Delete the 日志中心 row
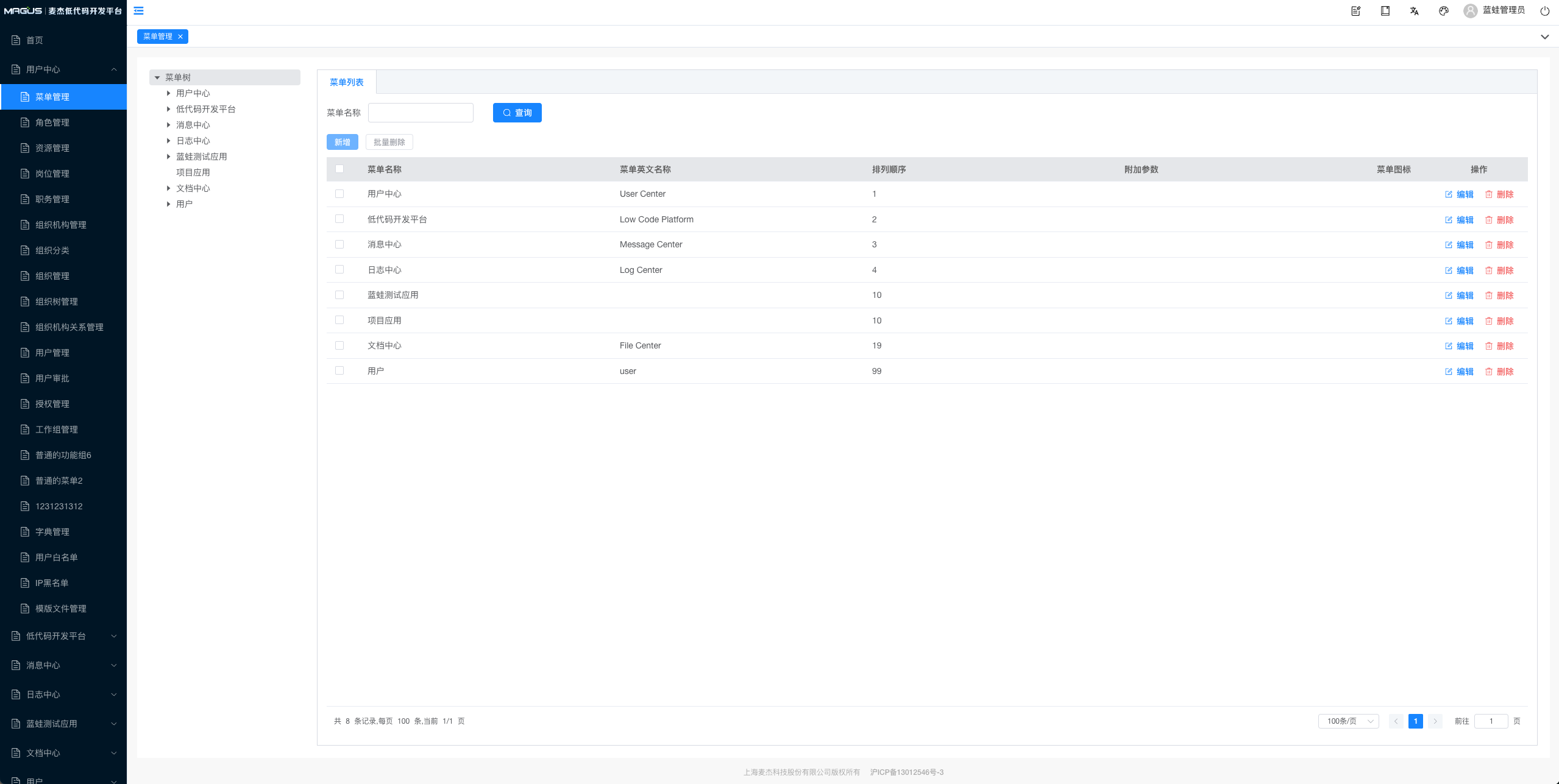 tap(1499, 270)
